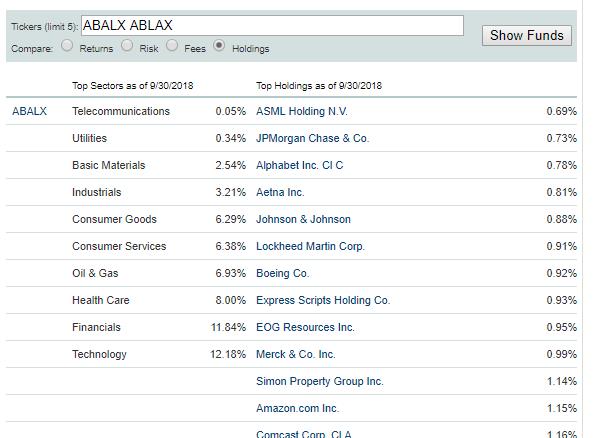Open Amazon.com Inc. holding link

coord(297,409)
